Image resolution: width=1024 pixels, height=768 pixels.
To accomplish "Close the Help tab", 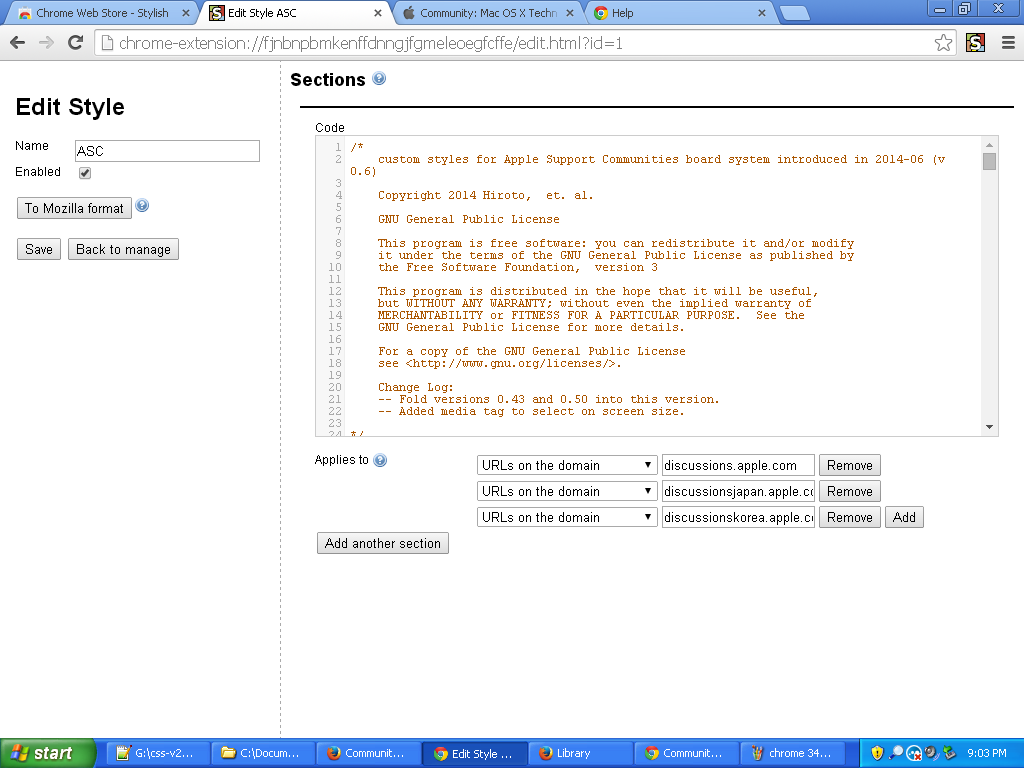I will (761, 13).
